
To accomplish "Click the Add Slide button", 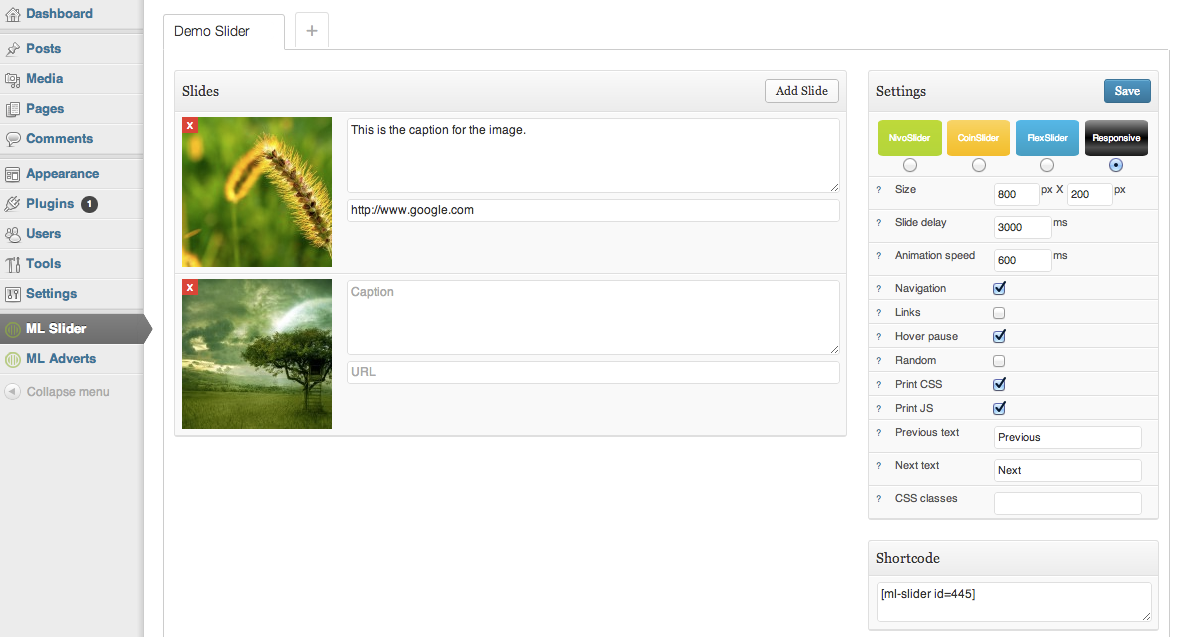I will [x=802, y=91].
